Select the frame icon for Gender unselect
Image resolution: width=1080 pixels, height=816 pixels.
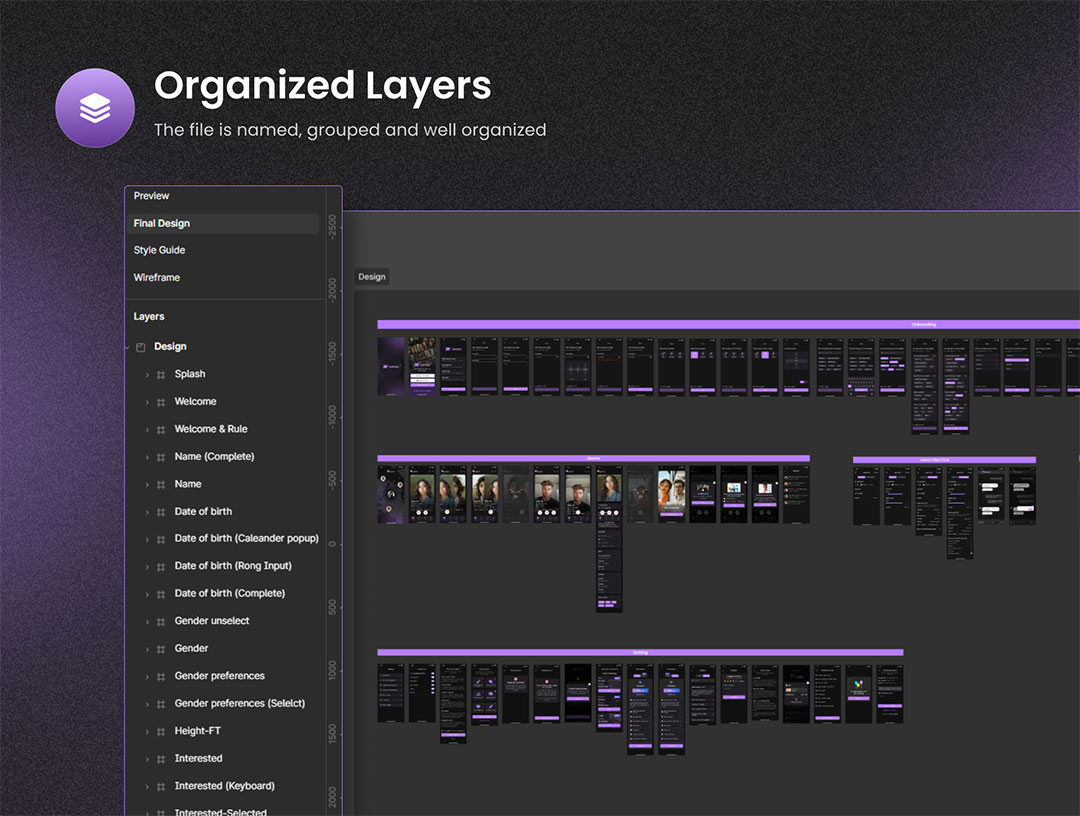(x=160, y=621)
